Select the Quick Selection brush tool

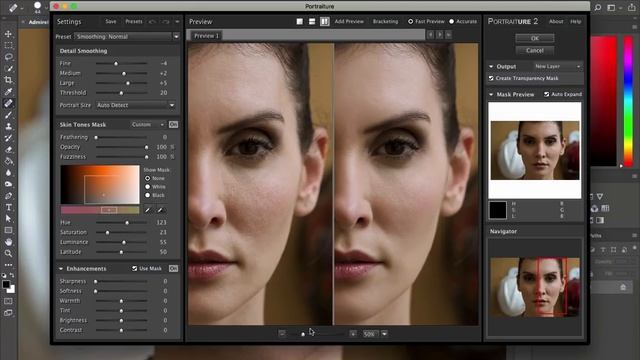pyautogui.click(x=8, y=69)
